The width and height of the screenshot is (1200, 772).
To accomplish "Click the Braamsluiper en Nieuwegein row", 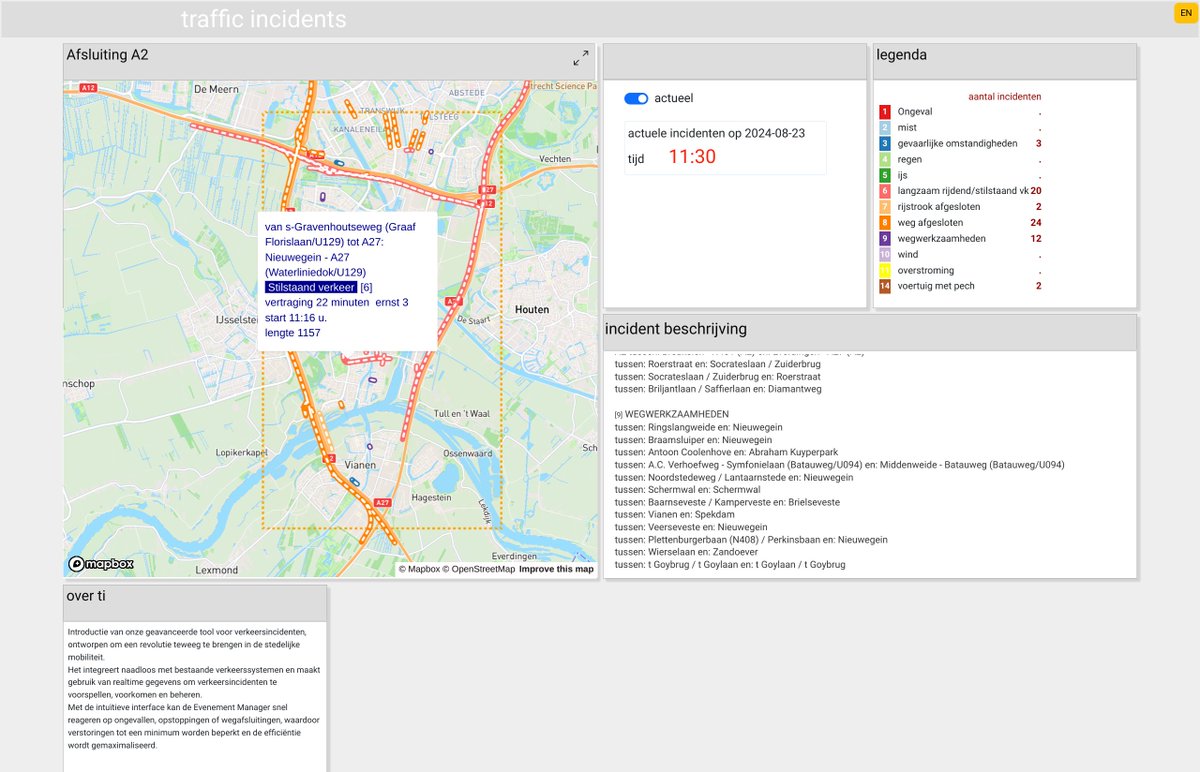I will (x=692, y=440).
